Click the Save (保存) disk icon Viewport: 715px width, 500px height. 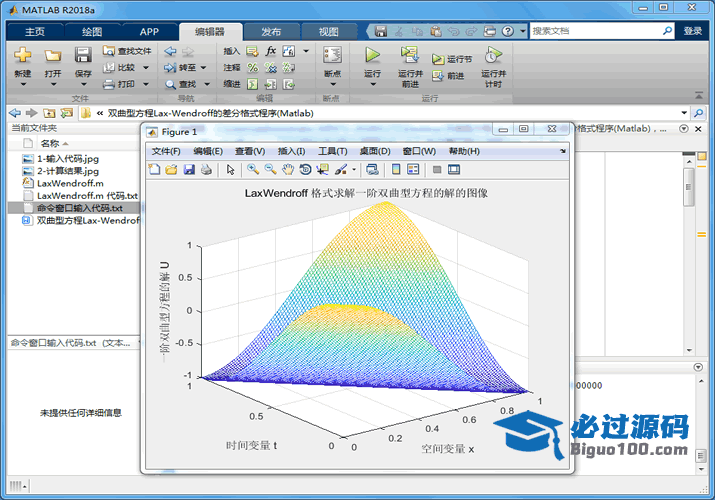83,55
